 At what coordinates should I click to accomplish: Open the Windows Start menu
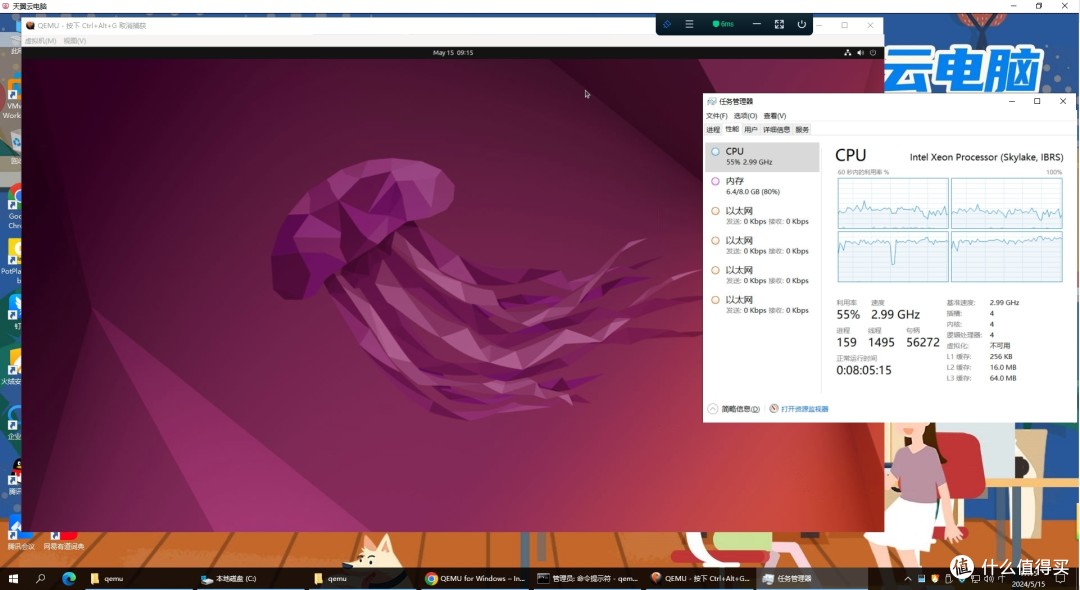click(12, 579)
